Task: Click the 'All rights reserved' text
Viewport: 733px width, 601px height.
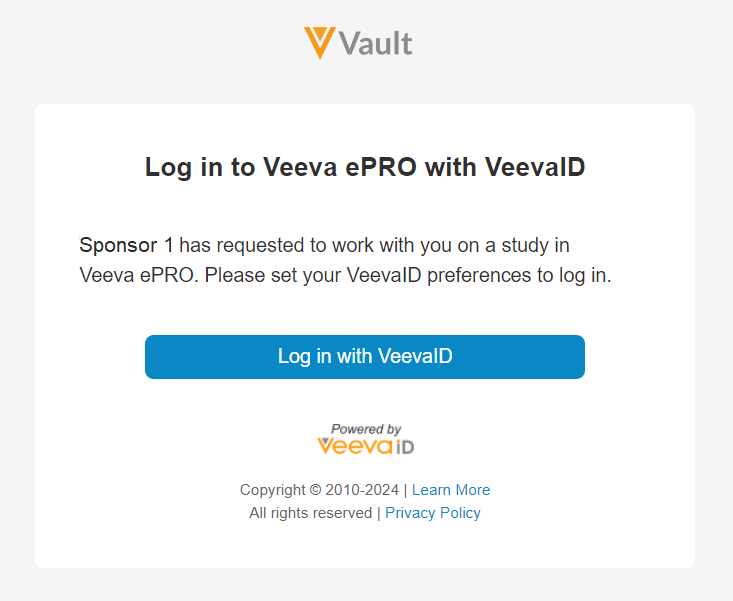Action: coord(310,513)
